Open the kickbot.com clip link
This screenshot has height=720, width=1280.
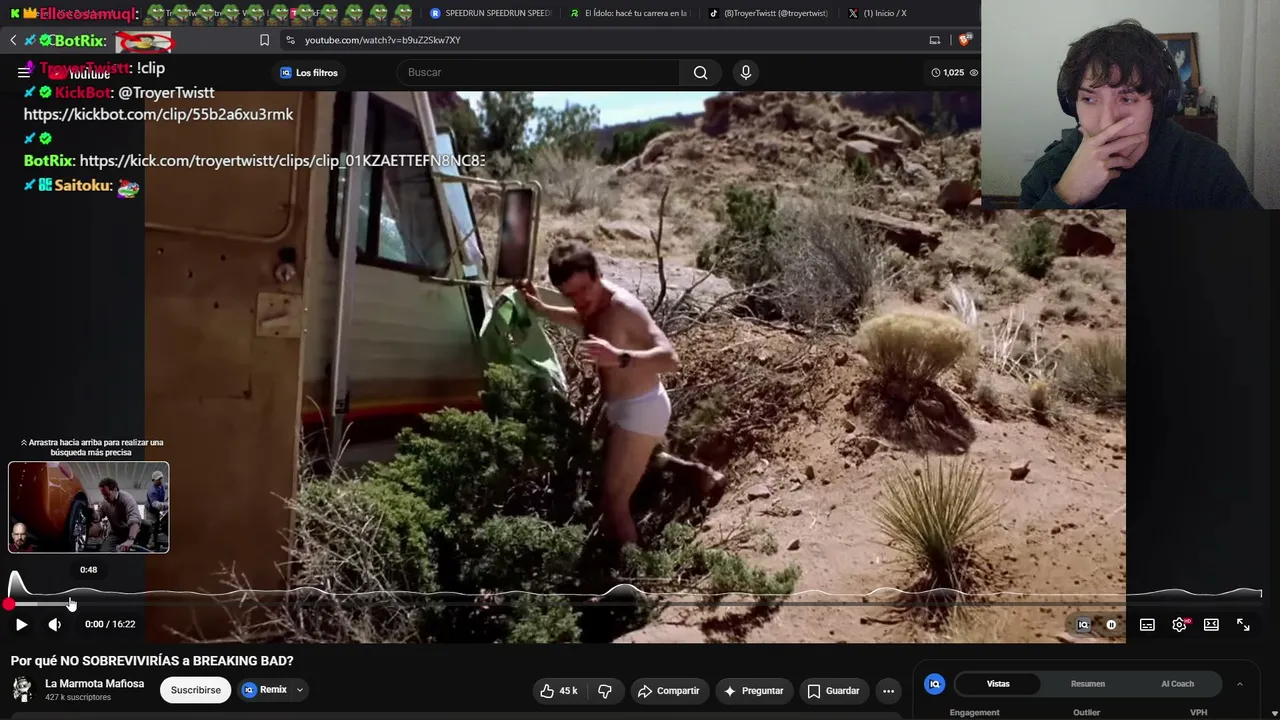click(x=158, y=115)
